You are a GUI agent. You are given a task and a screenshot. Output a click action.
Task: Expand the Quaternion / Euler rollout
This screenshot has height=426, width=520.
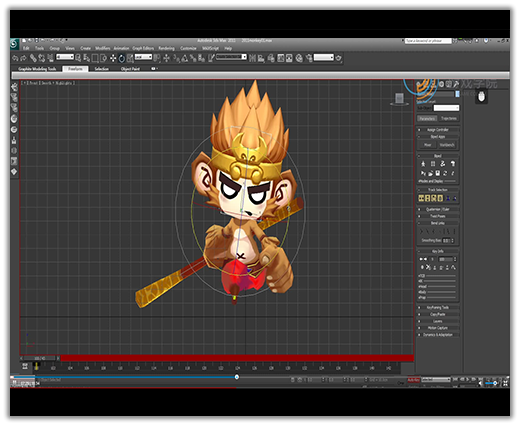tap(438, 209)
